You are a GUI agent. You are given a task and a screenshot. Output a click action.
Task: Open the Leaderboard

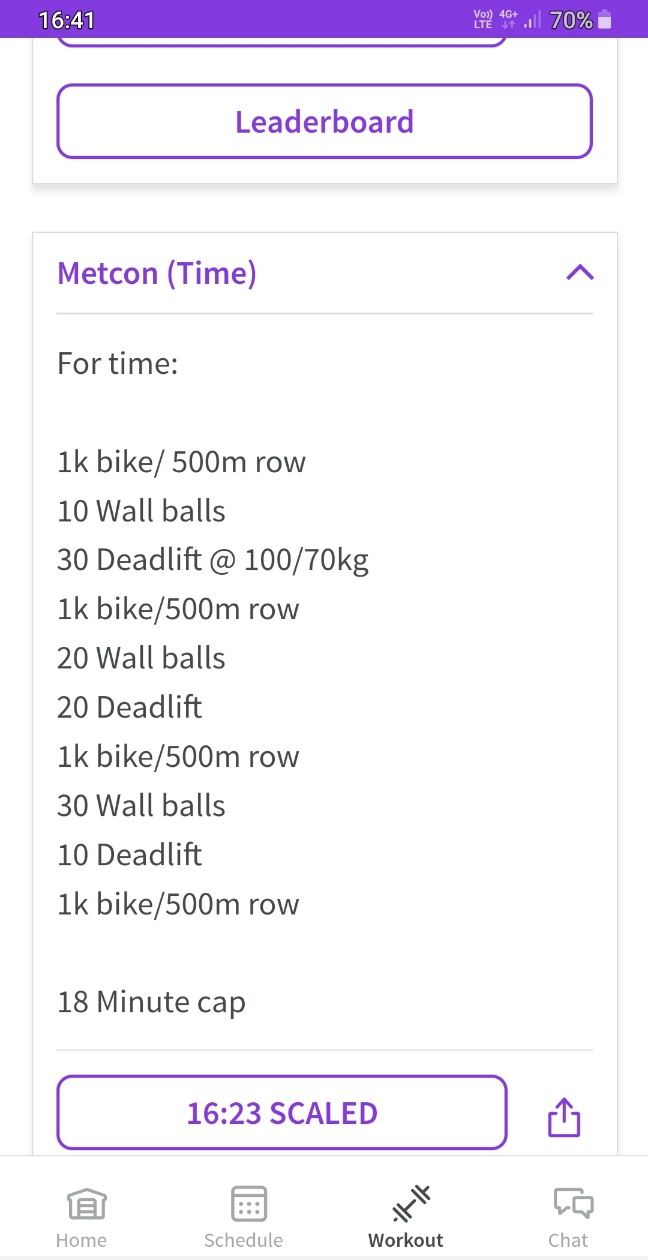324,122
